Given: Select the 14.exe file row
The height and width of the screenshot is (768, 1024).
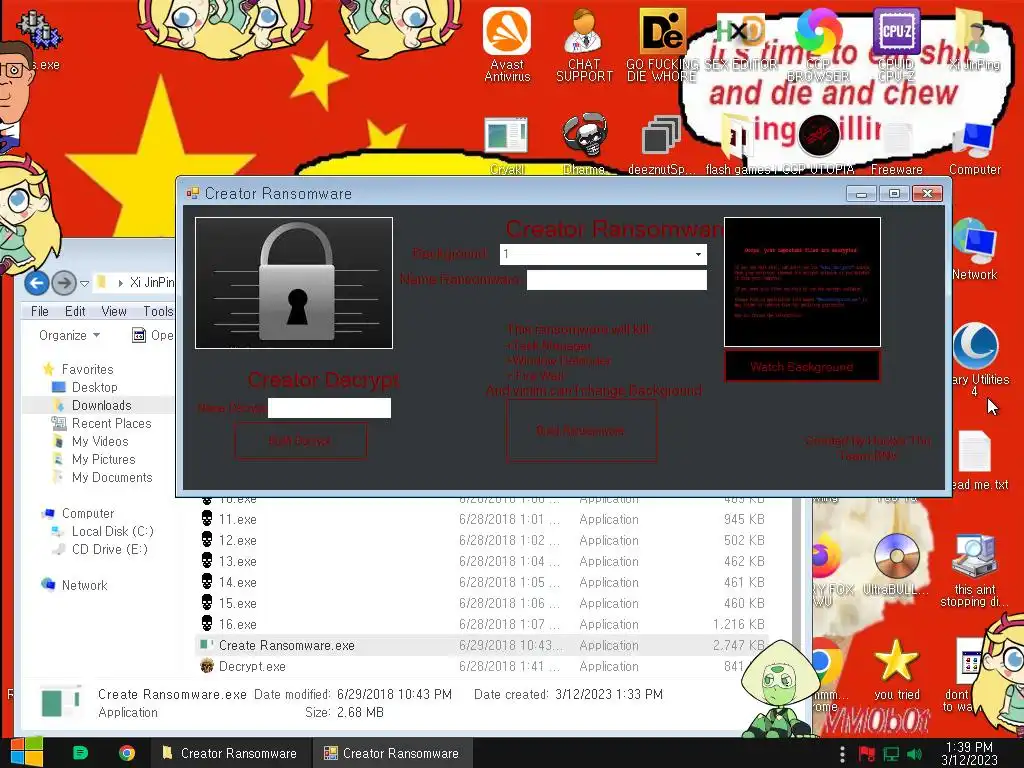Looking at the screenshot, I should (482, 583).
